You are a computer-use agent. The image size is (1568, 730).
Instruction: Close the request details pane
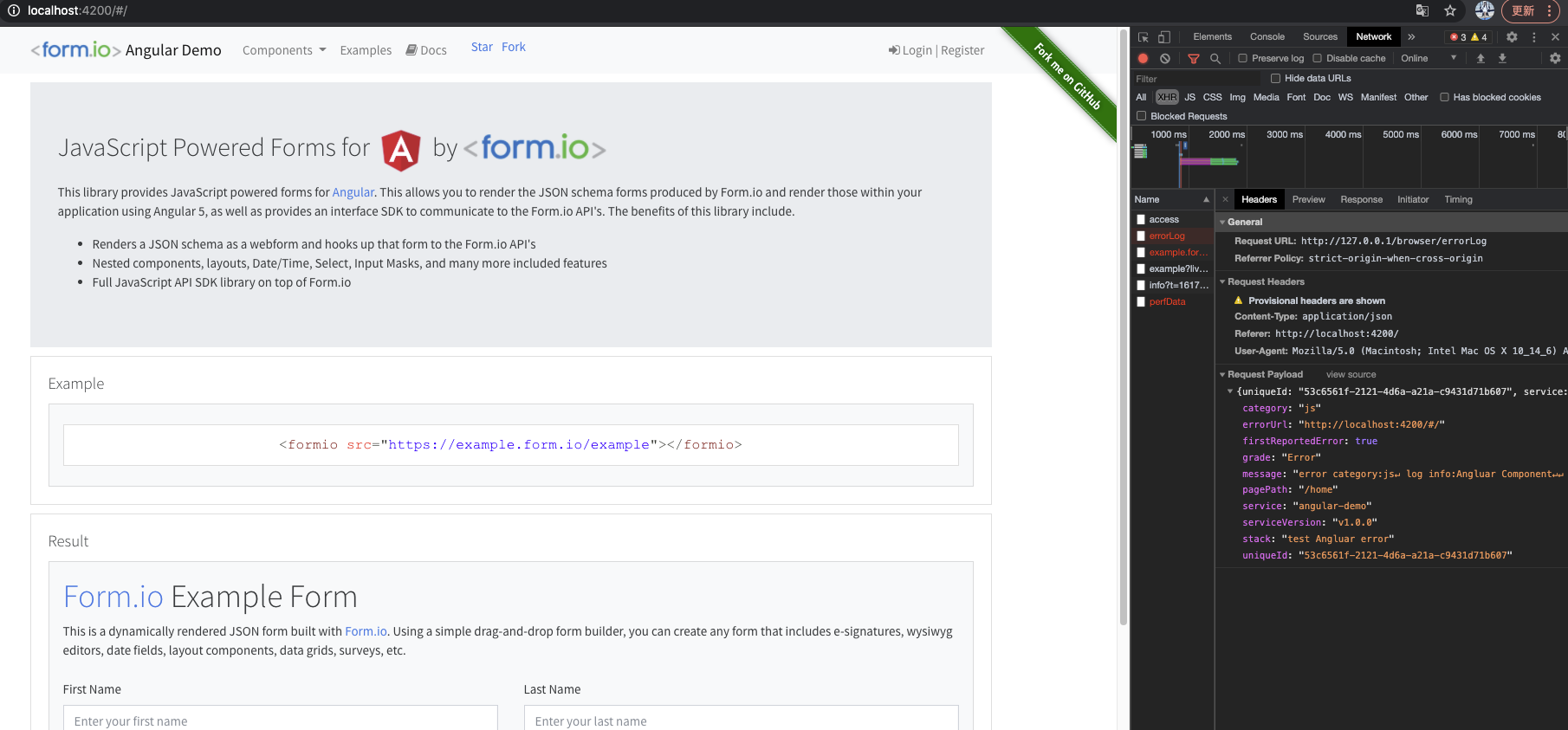pyautogui.click(x=1225, y=199)
